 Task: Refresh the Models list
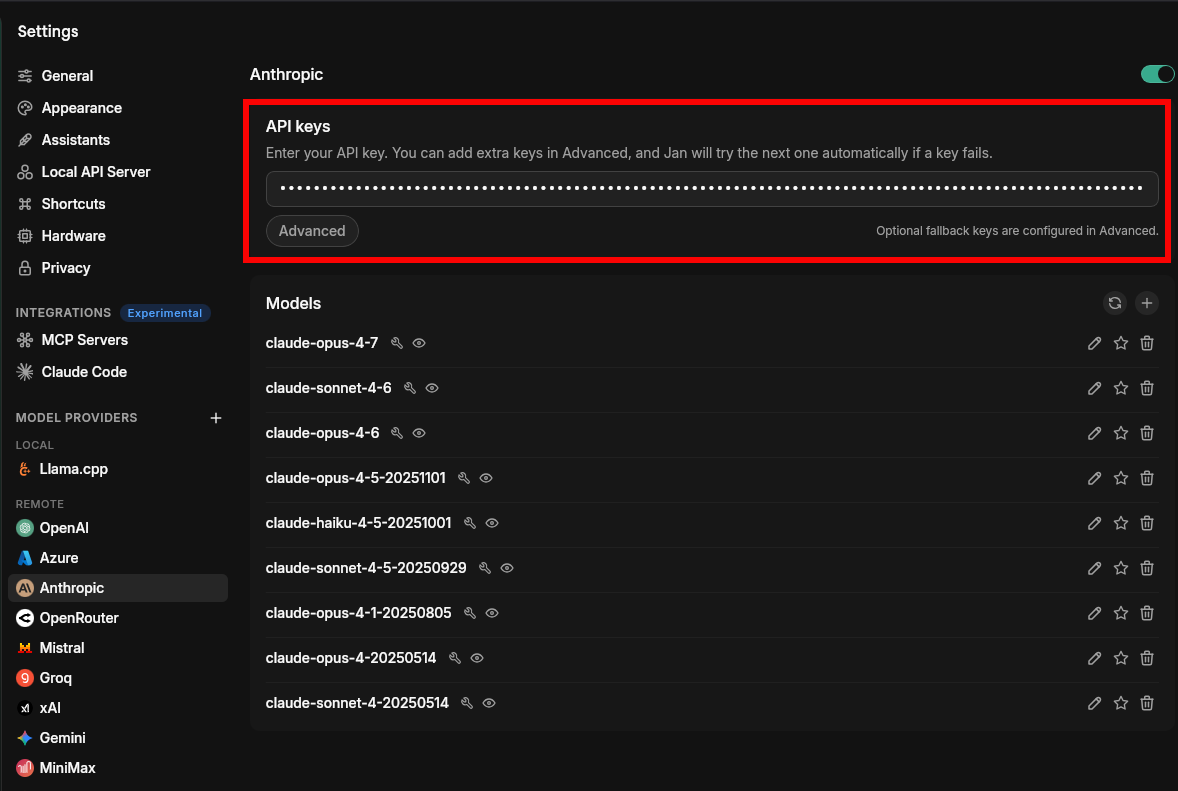tap(1115, 303)
